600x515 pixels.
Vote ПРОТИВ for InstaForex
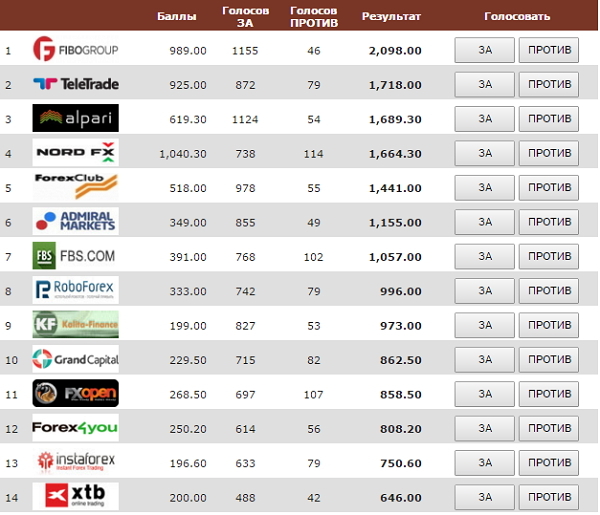[x=549, y=463]
